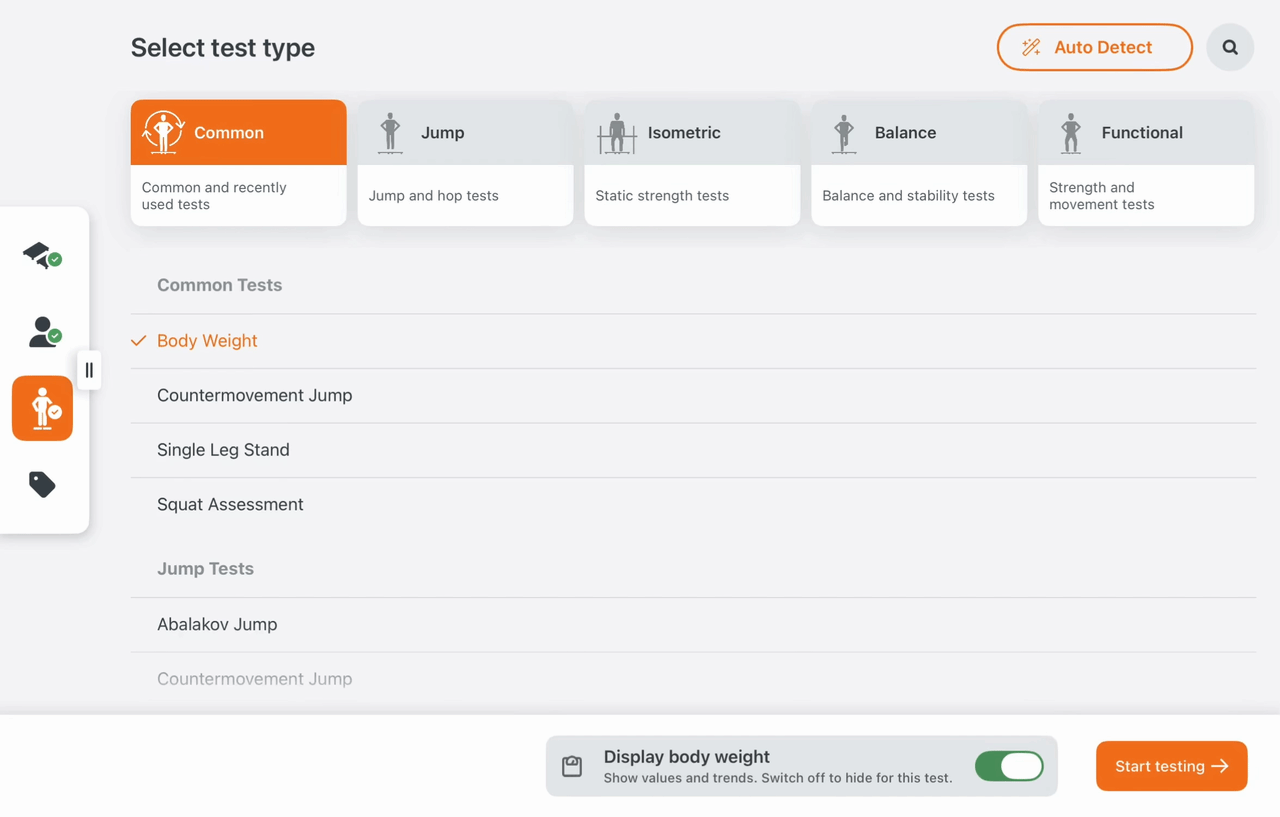Open the search magnifier icon
This screenshot has width=1280, height=817.
(1230, 47)
